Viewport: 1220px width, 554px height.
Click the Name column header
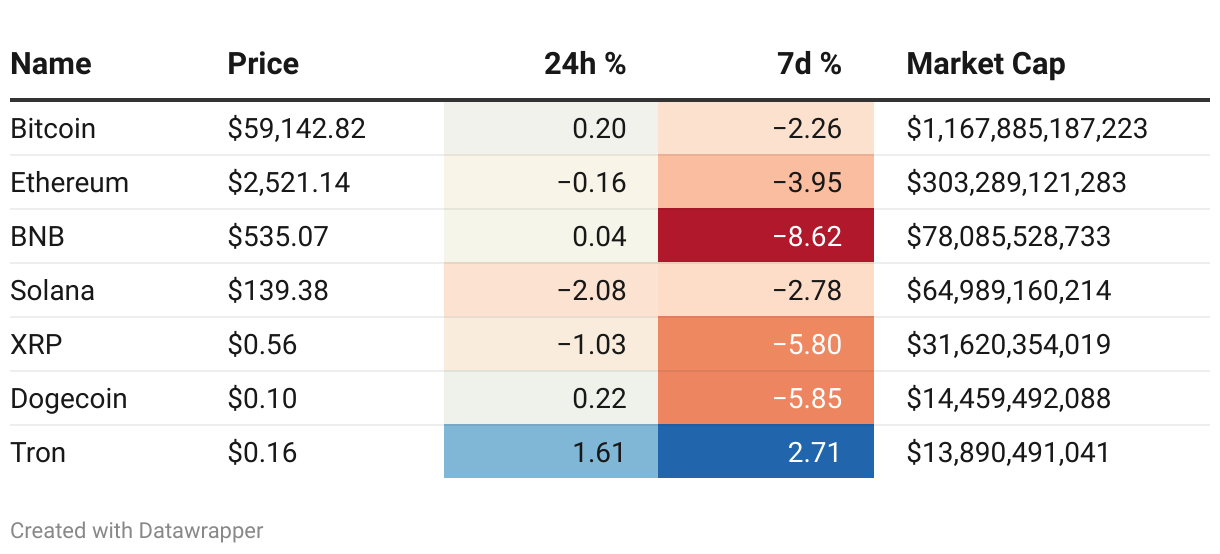(x=51, y=64)
